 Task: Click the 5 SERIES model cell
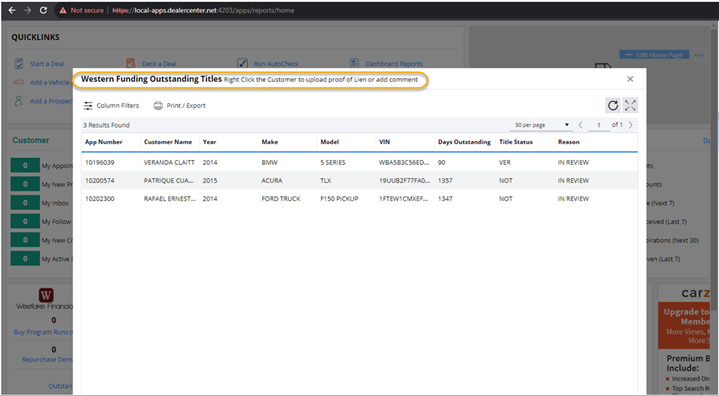333,162
